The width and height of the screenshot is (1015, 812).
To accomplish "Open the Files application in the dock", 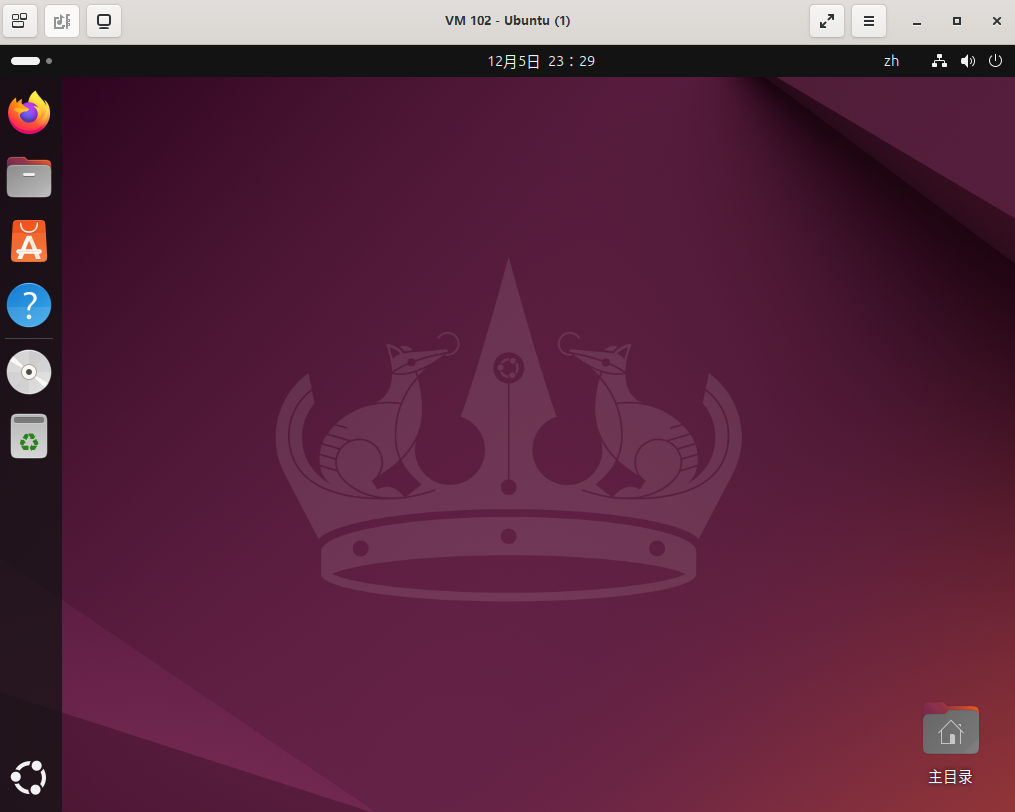I will click(28, 177).
